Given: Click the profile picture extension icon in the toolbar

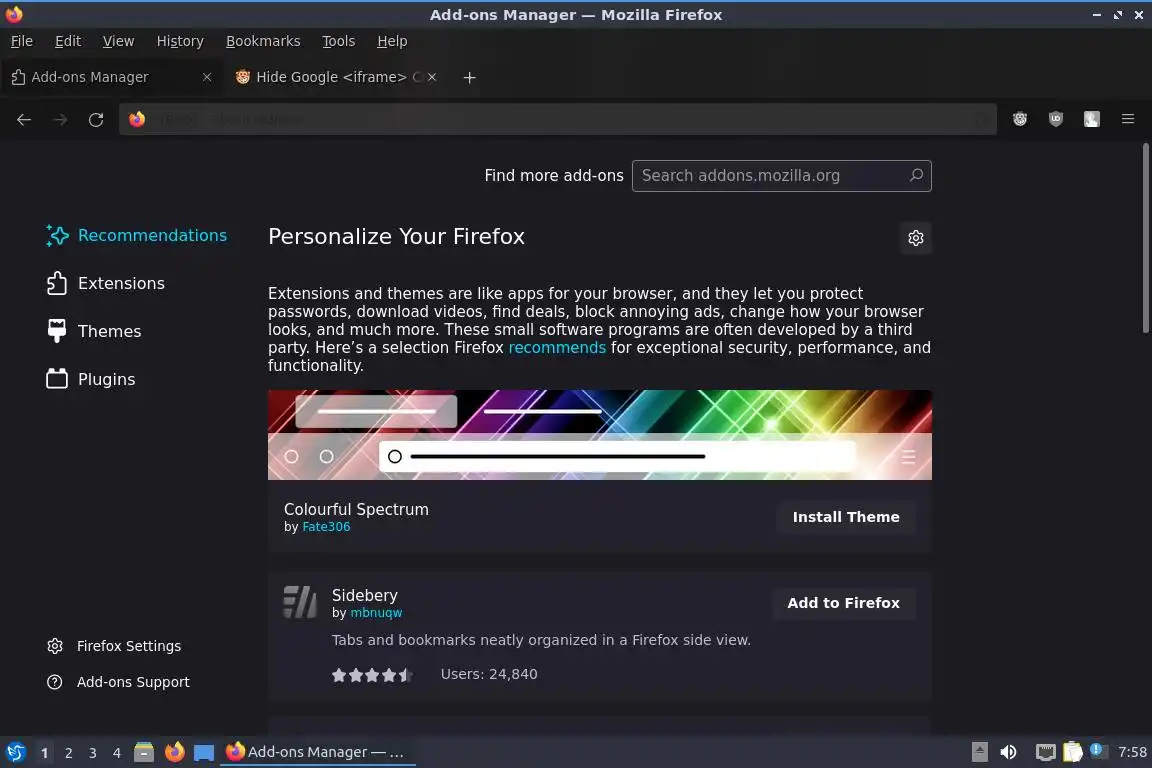Looking at the screenshot, I should point(1092,119).
